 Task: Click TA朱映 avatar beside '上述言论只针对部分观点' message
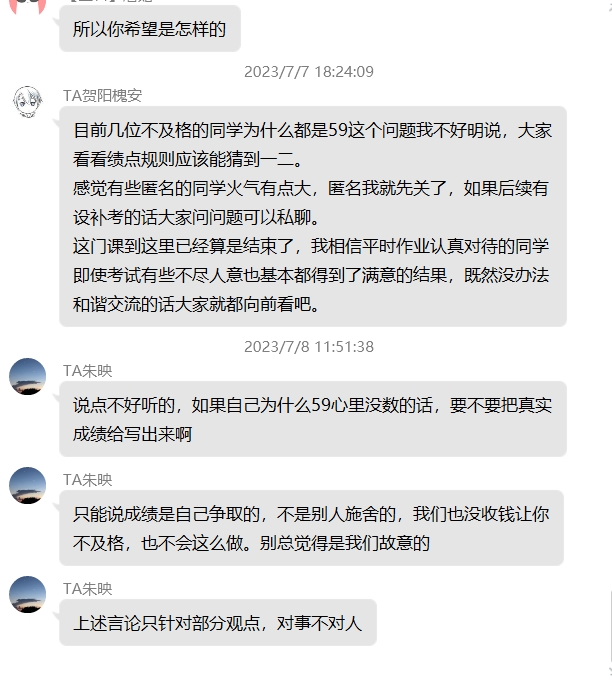[28, 594]
